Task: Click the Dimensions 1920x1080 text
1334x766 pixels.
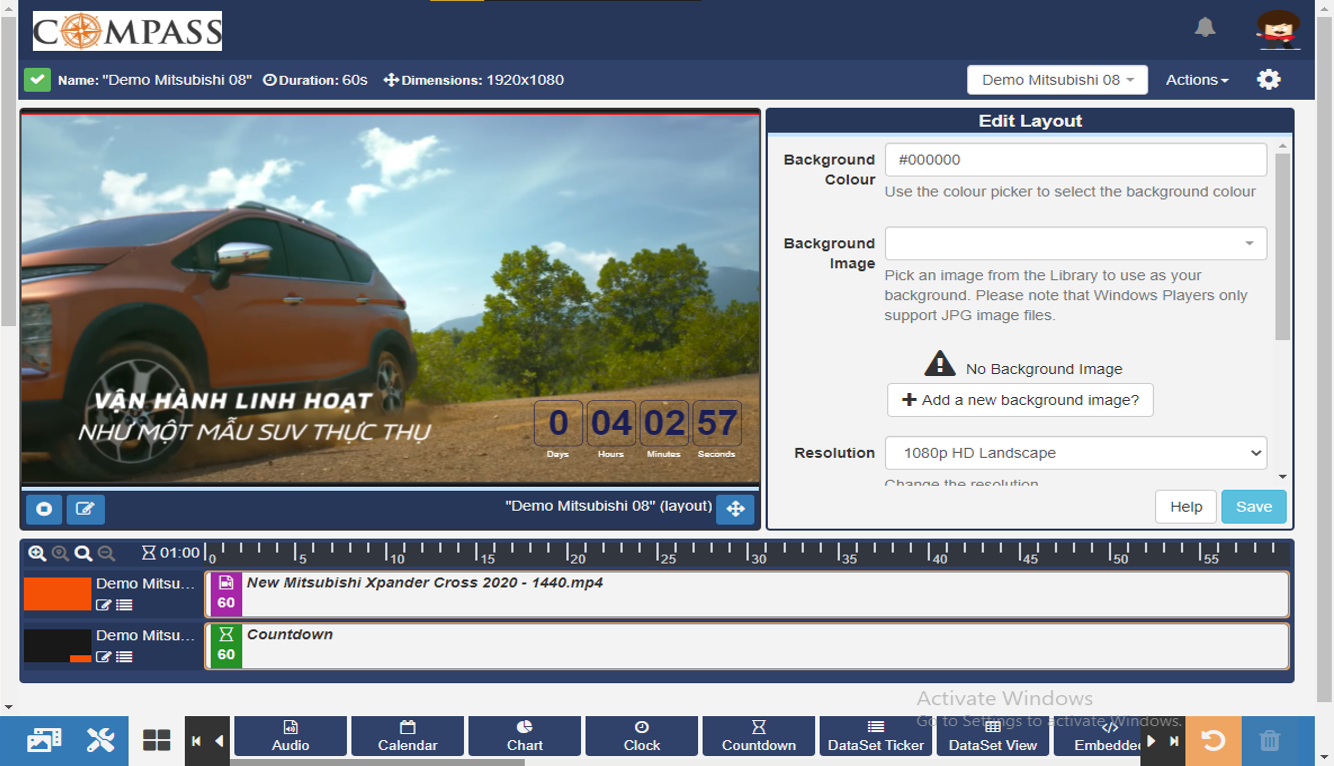Action: (x=474, y=80)
